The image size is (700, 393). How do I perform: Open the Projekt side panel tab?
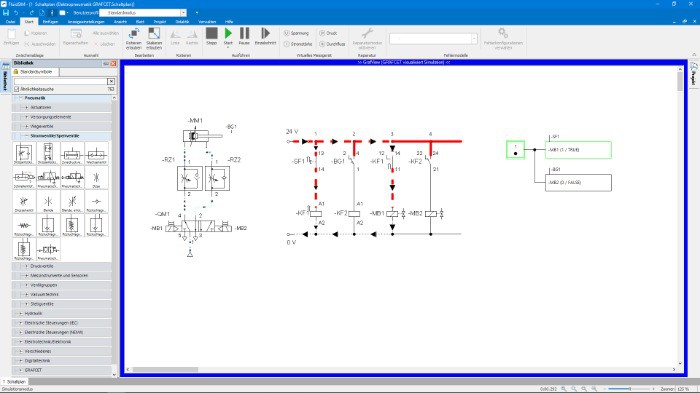click(694, 75)
